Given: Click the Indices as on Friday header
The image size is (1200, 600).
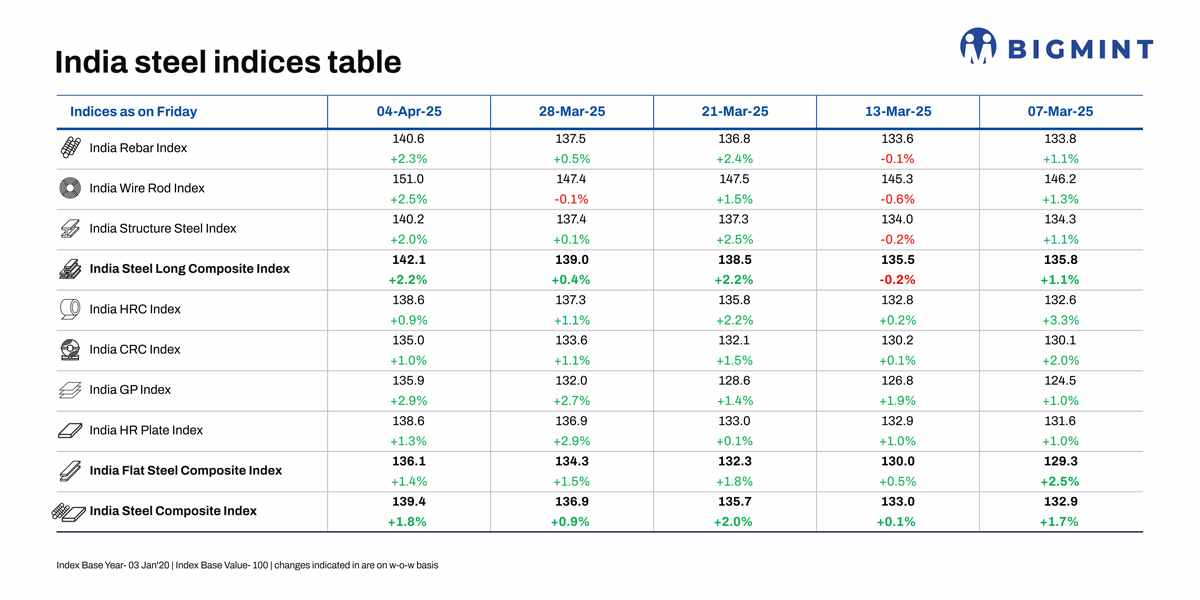Looking at the screenshot, I should 133,112.
